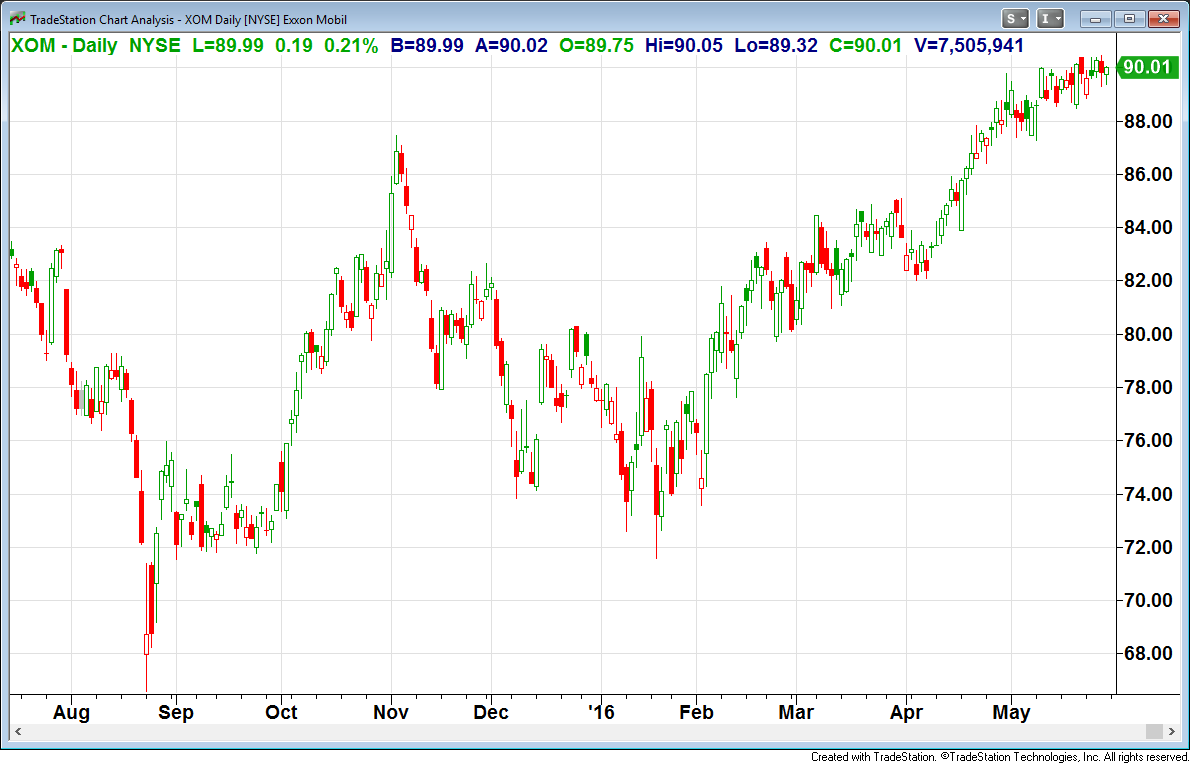
Task: Click the 'May' date axis label
Action: pos(1012,713)
